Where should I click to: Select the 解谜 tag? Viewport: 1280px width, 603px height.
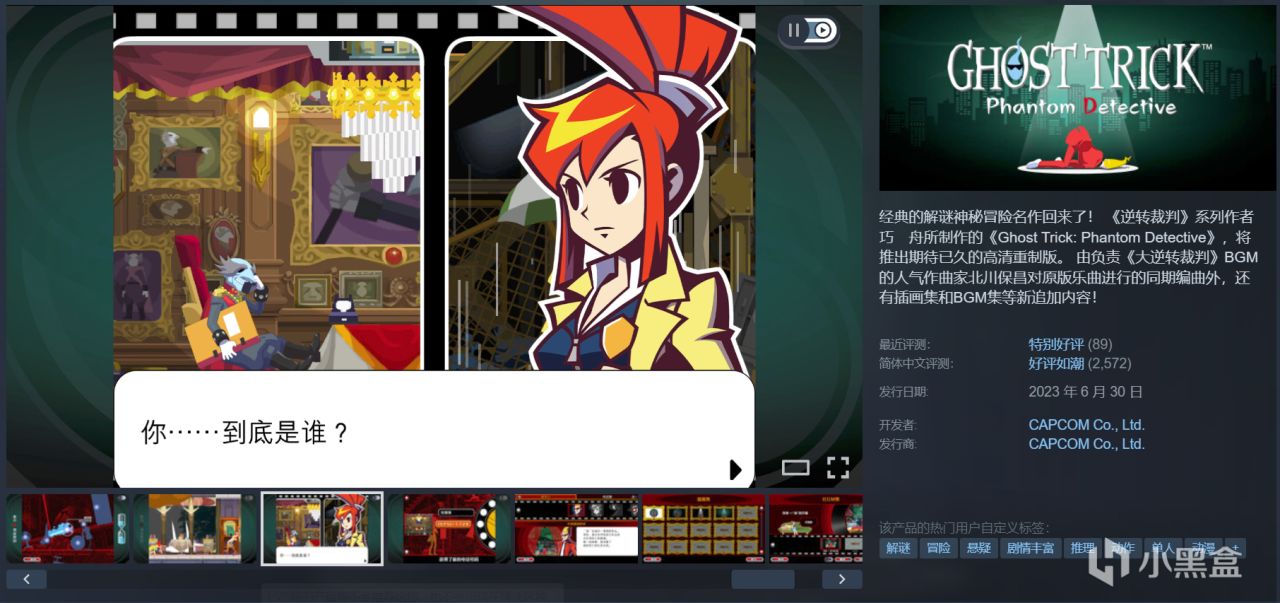click(898, 548)
